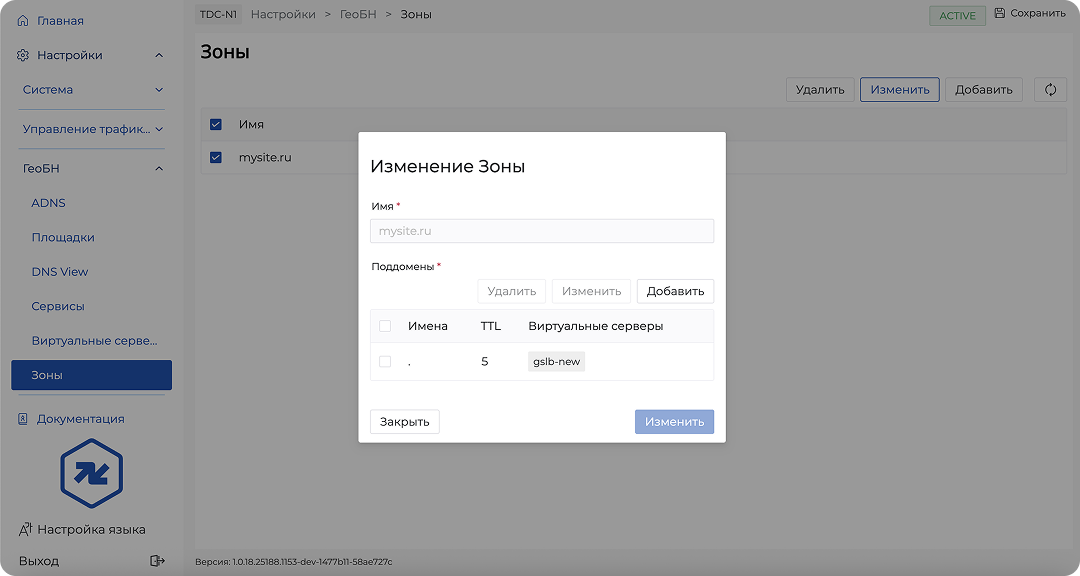Viewport: 1080px width, 576px height.
Task: Open the ADNS menu item
Action: (48, 203)
